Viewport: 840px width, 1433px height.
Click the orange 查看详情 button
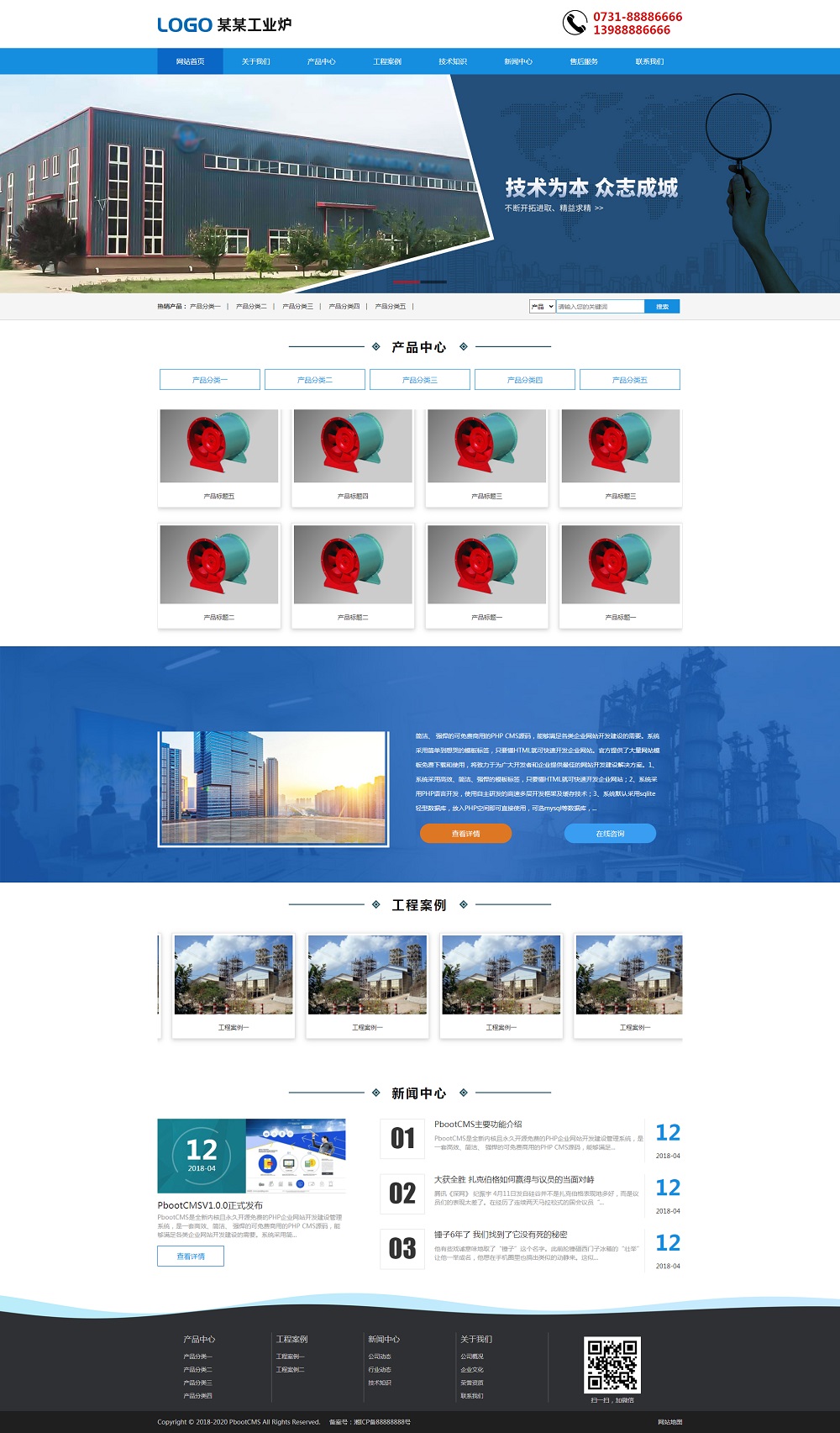pos(465,834)
